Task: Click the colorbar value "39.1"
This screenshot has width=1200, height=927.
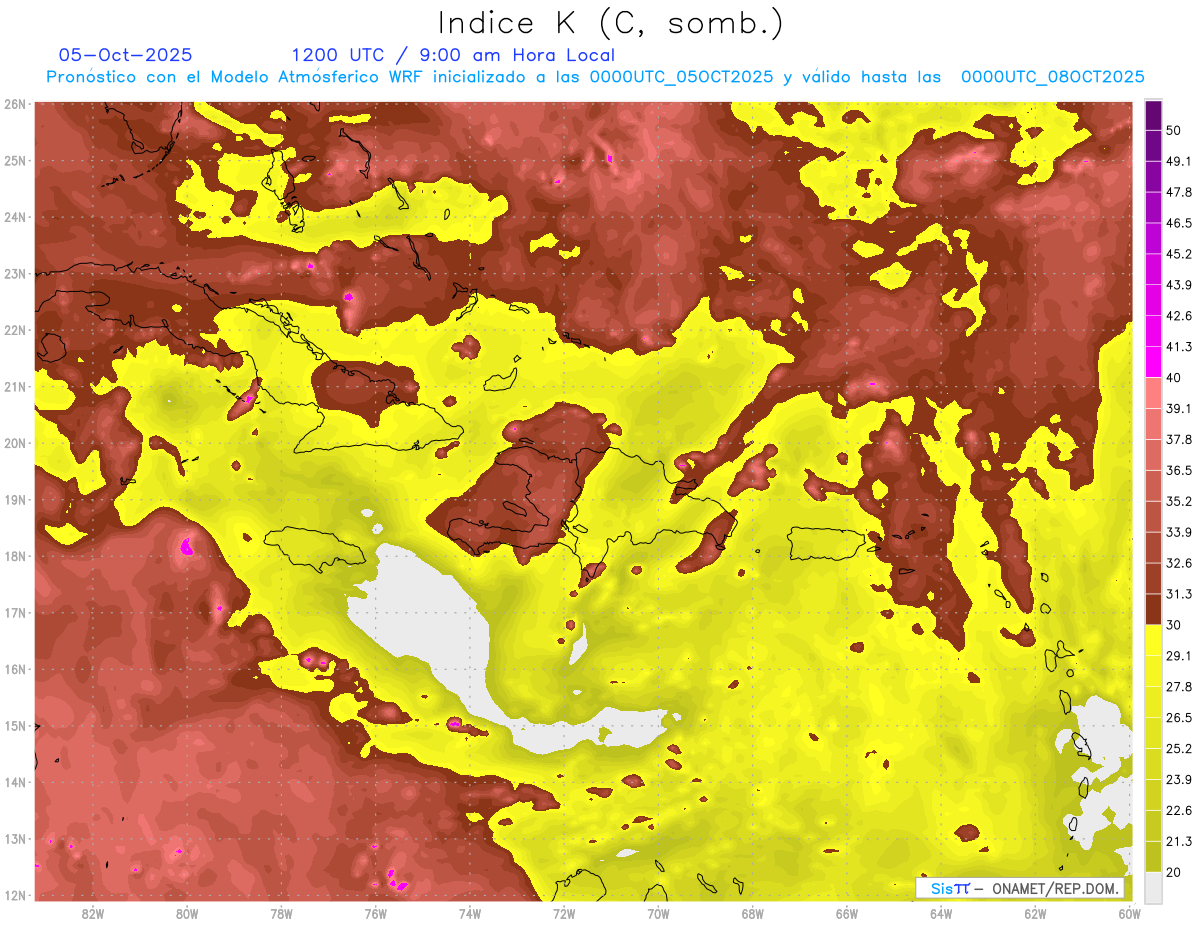Action: point(1178,409)
